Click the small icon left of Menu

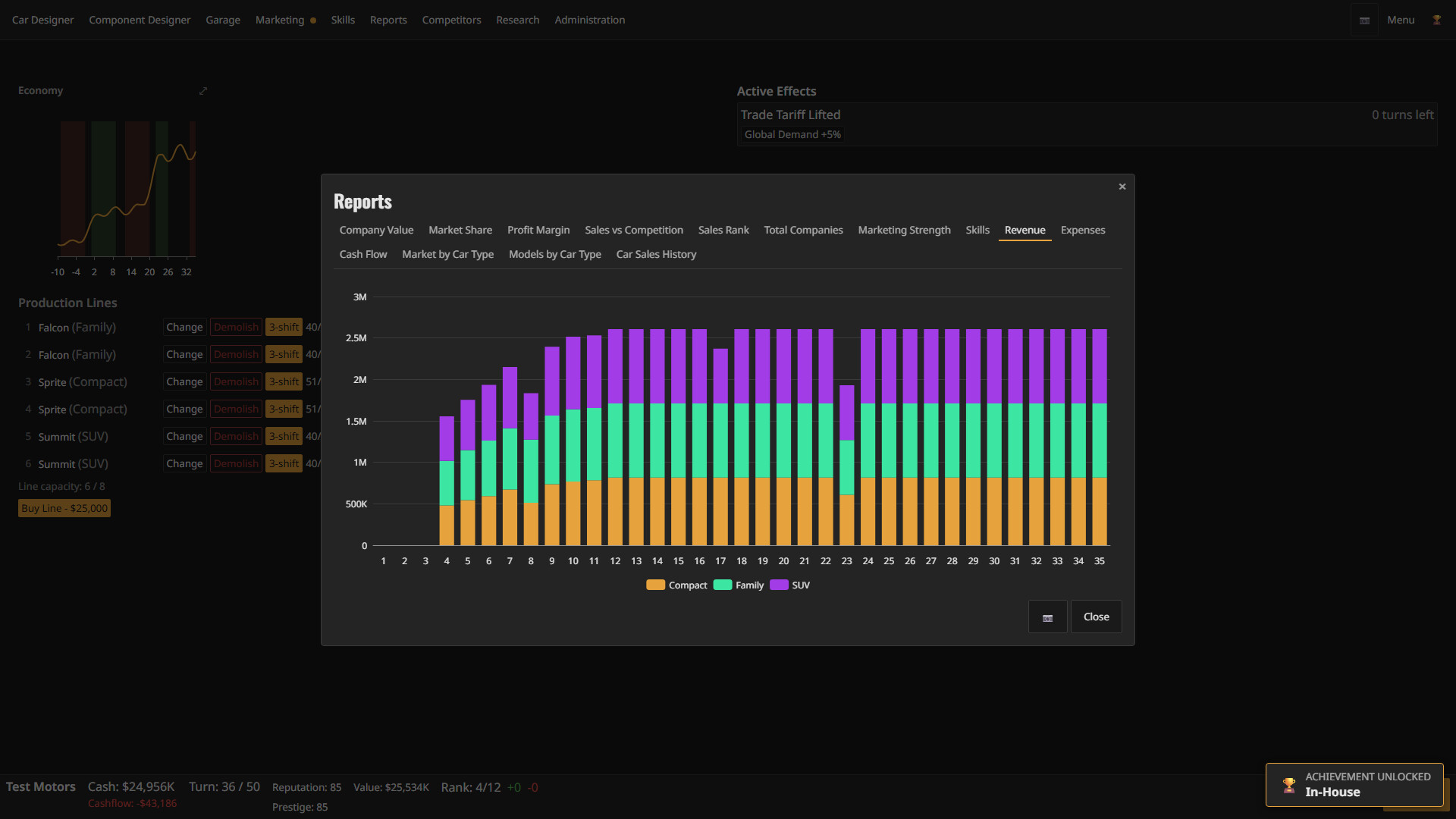(x=1364, y=20)
